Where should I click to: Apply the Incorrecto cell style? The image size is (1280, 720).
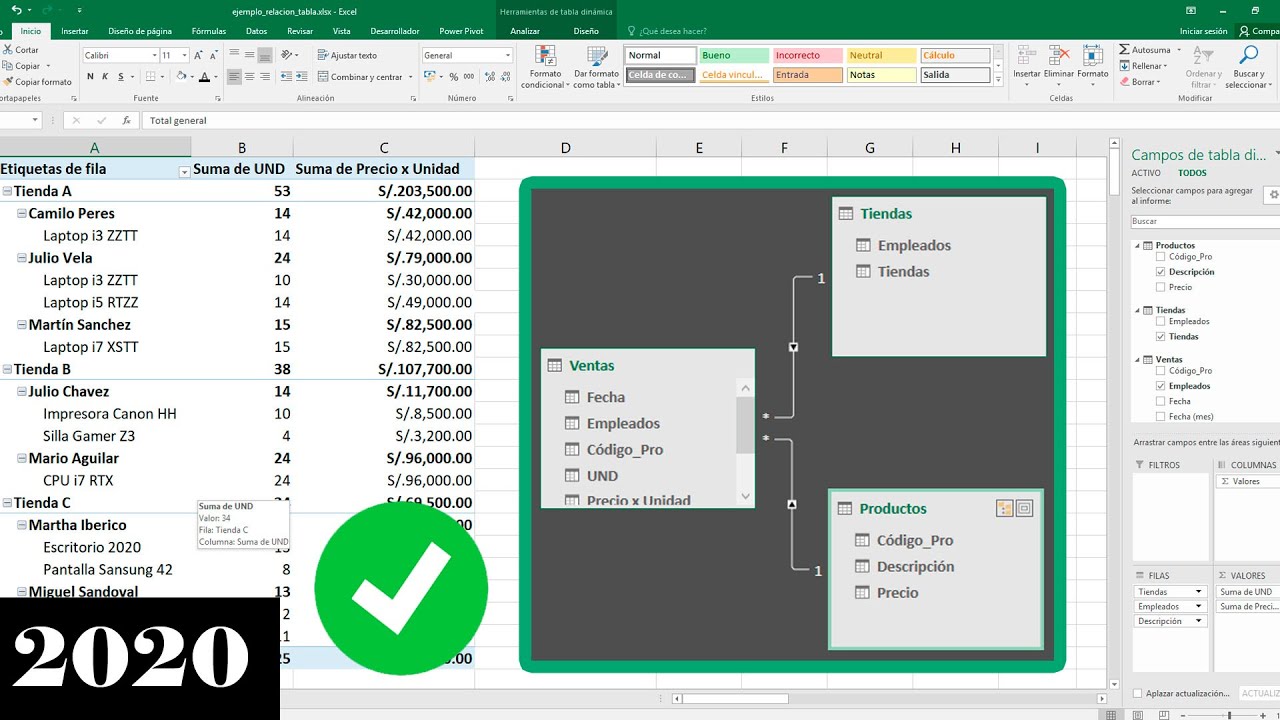click(x=808, y=55)
